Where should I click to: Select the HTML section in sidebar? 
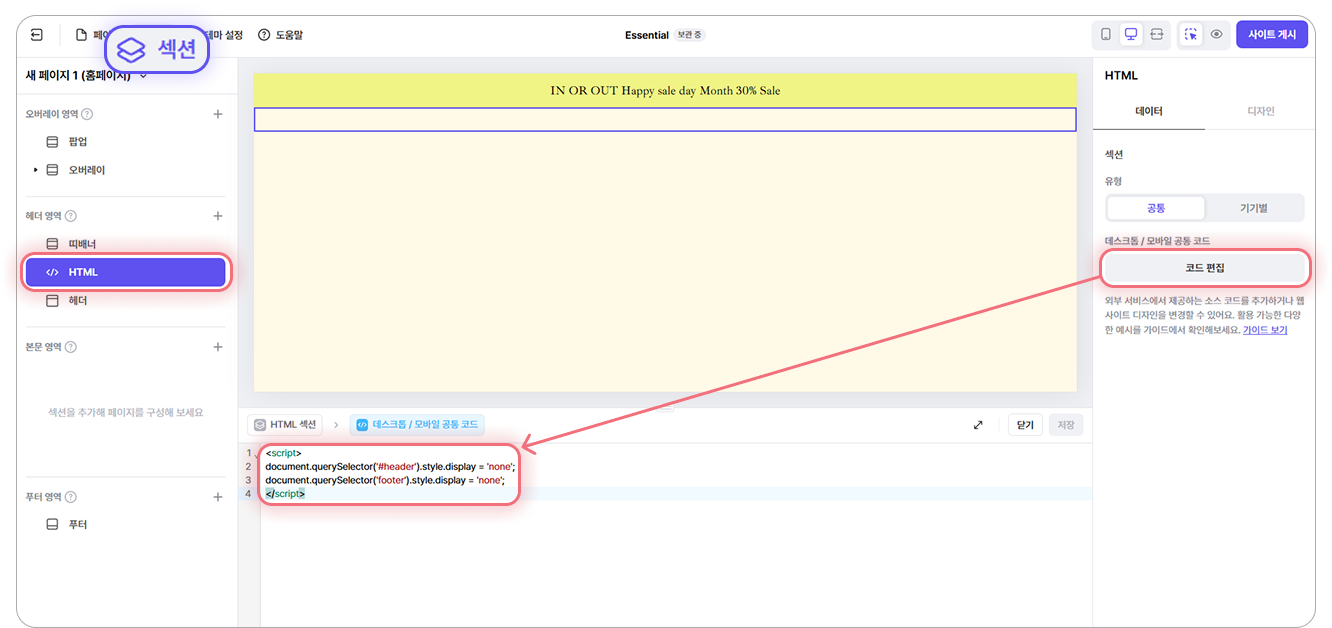[x=126, y=272]
